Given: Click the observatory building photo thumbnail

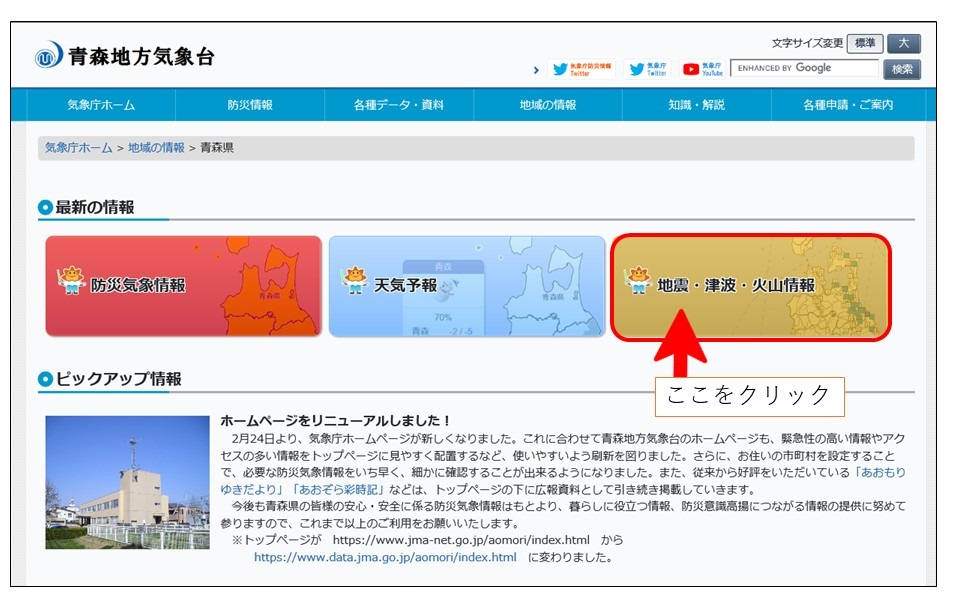Looking at the screenshot, I should pyautogui.click(x=113, y=482).
